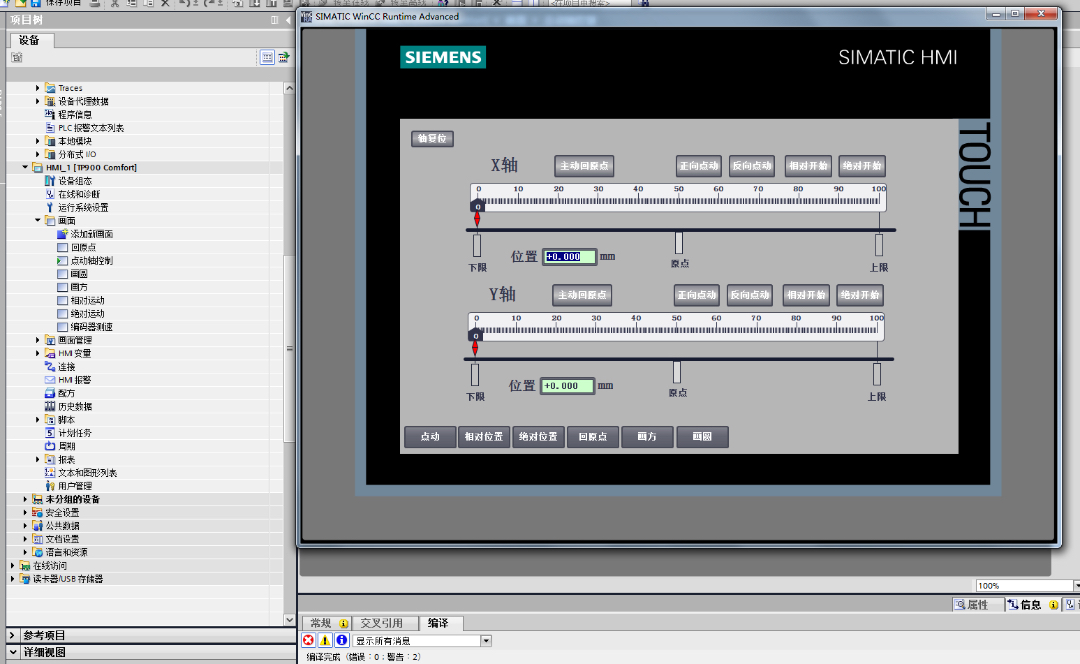Click the Y轴 位置 input field
This screenshot has height=664, width=1080.
pos(567,386)
